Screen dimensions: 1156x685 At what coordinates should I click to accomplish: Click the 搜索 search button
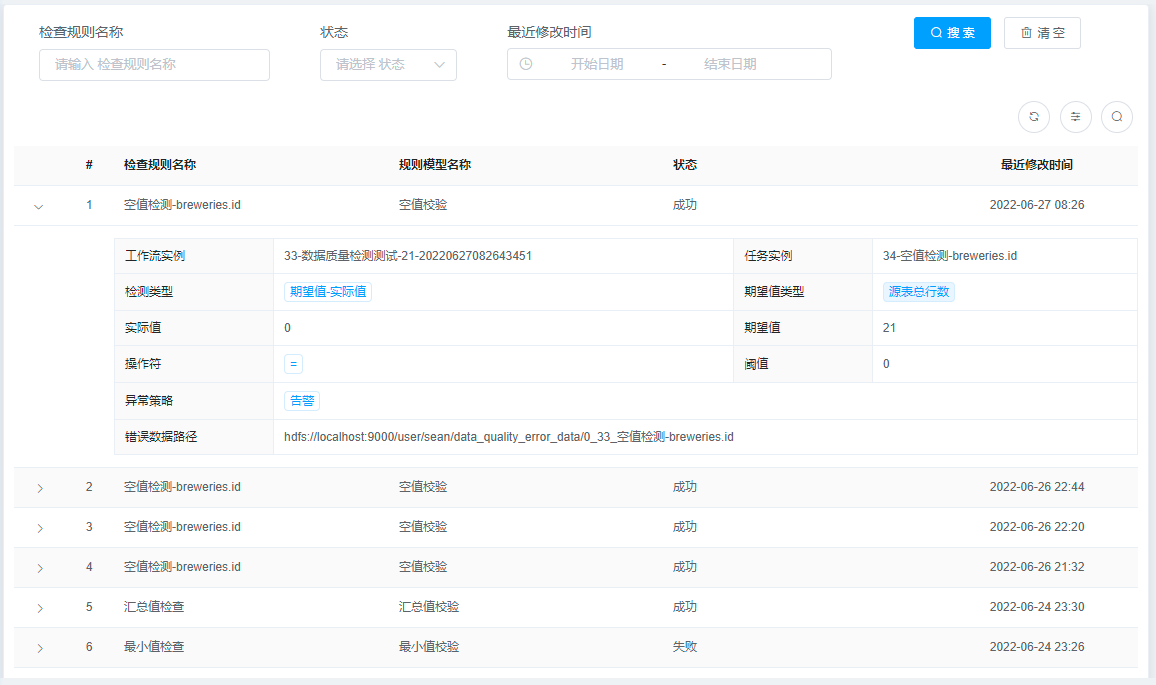(x=952, y=32)
